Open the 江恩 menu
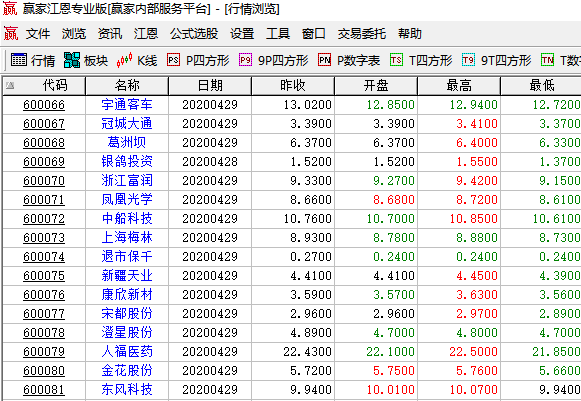 (146, 34)
